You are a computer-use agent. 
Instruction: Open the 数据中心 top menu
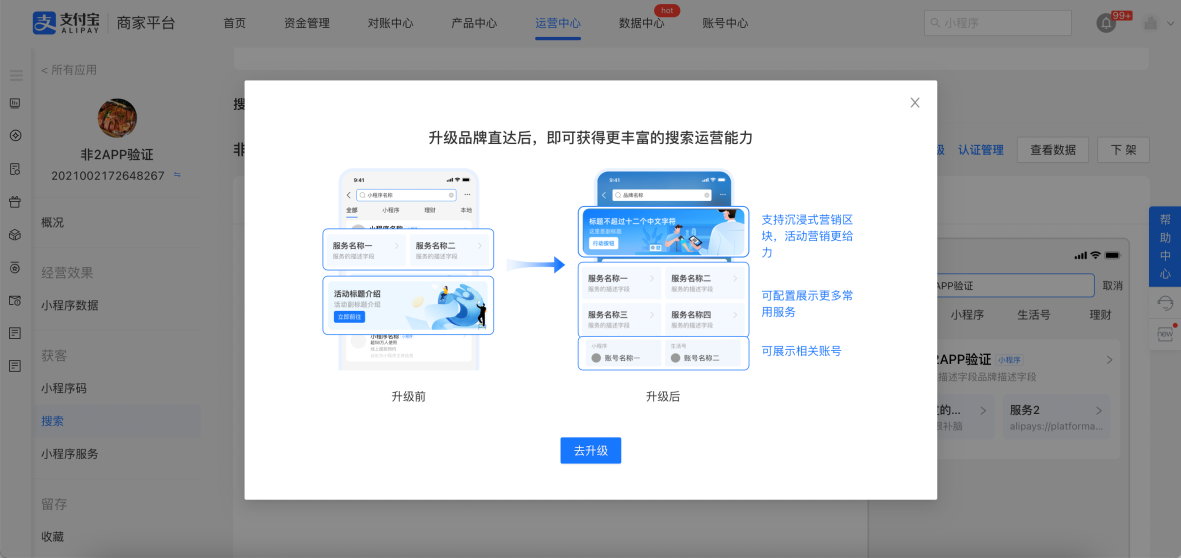[x=642, y=23]
